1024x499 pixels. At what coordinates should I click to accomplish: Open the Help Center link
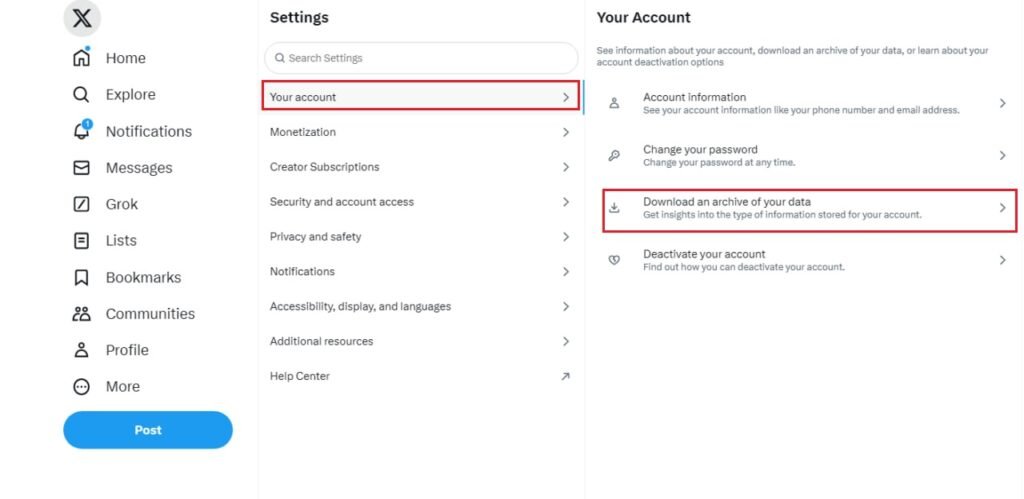300,376
